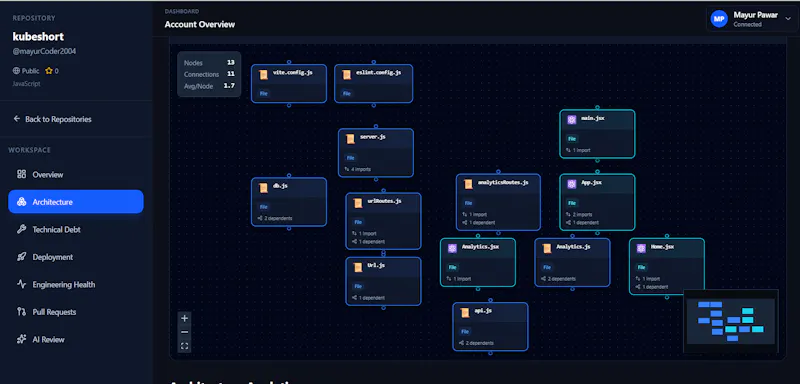The height and width of the screenshot is (384, 800).
Task: Open the Overview workspace section
Action: coord(76,174)
